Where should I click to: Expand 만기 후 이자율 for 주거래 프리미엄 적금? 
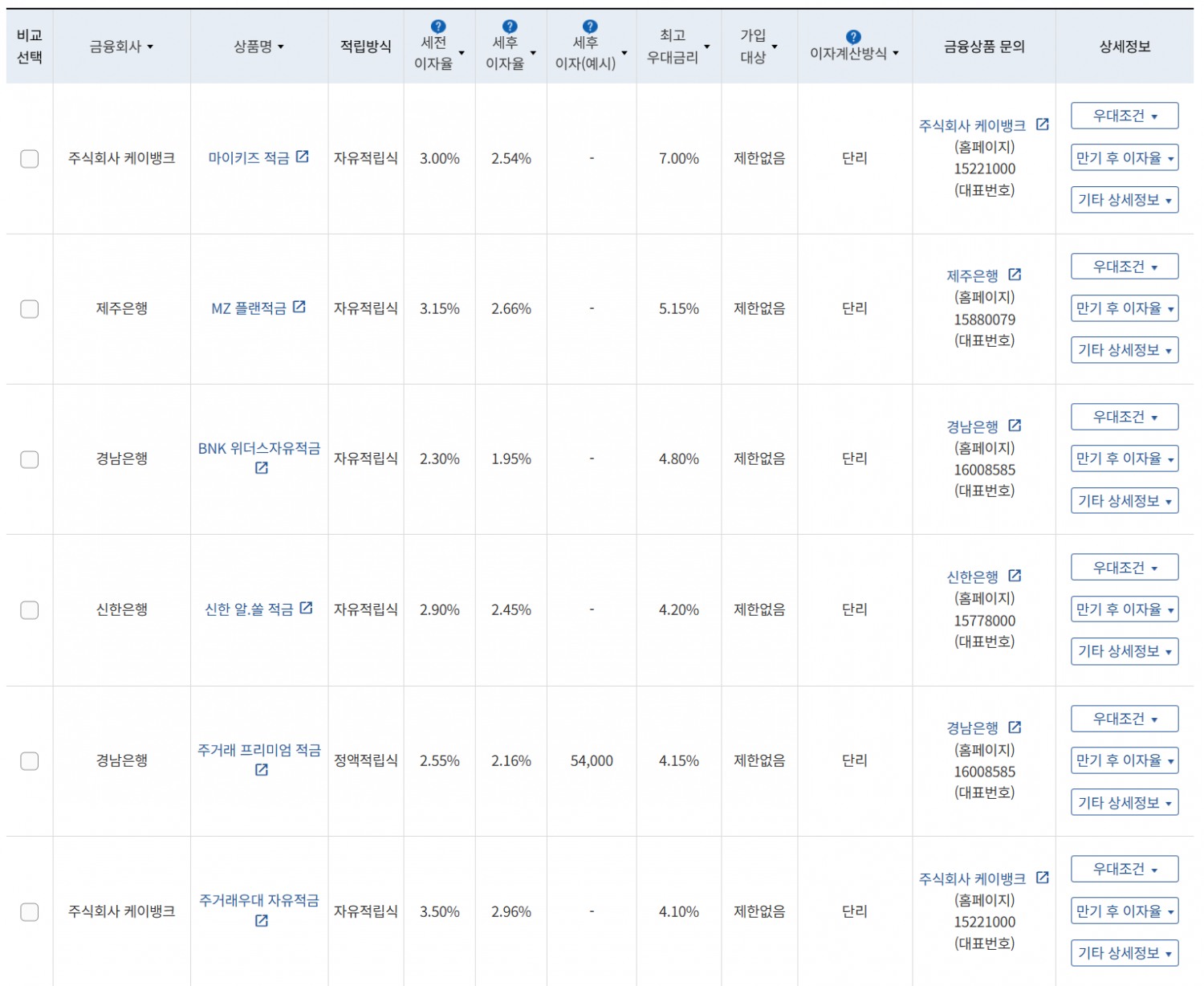pos(1125,760)
